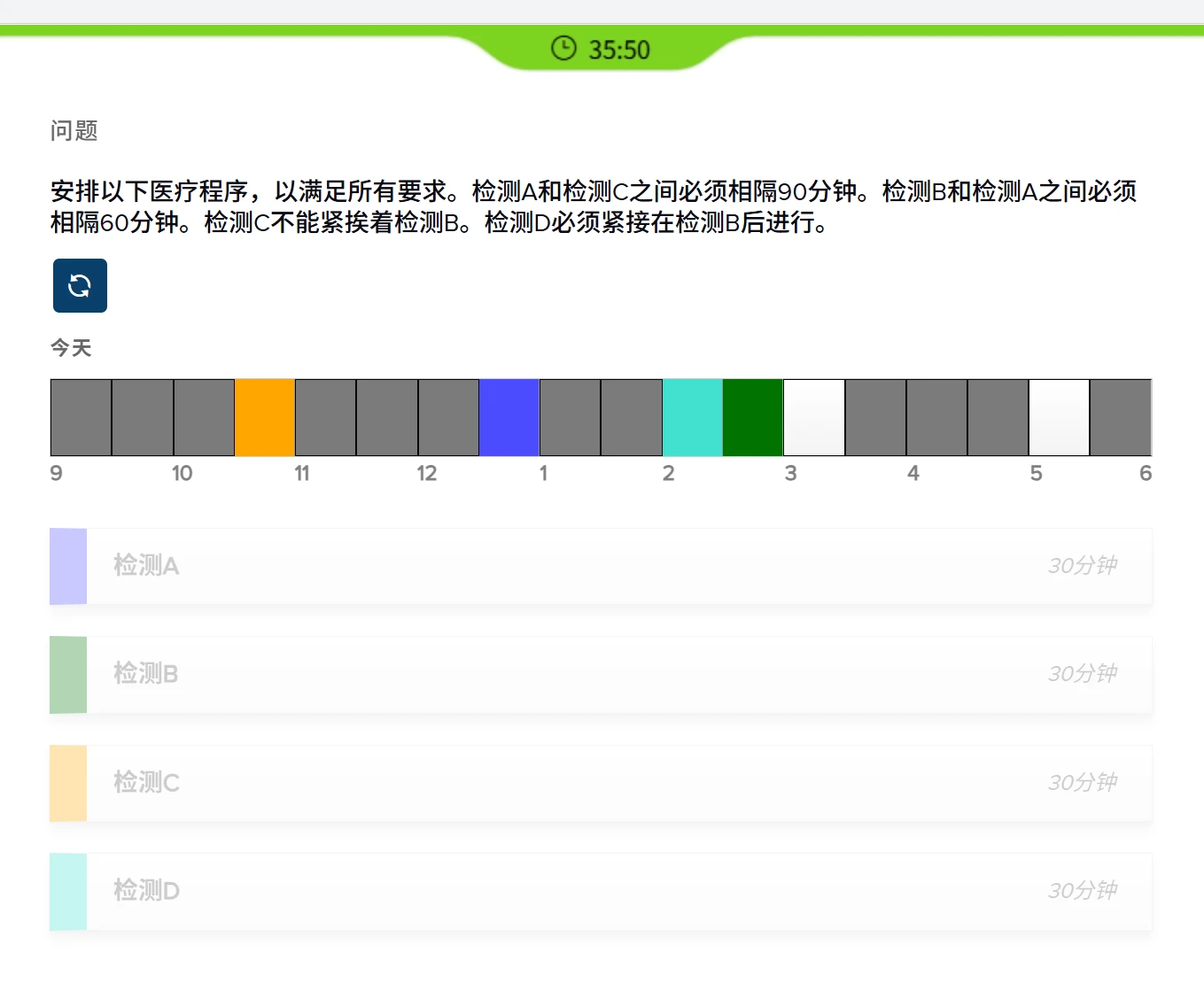Click the white slot starting at 5

[1060, 417]
